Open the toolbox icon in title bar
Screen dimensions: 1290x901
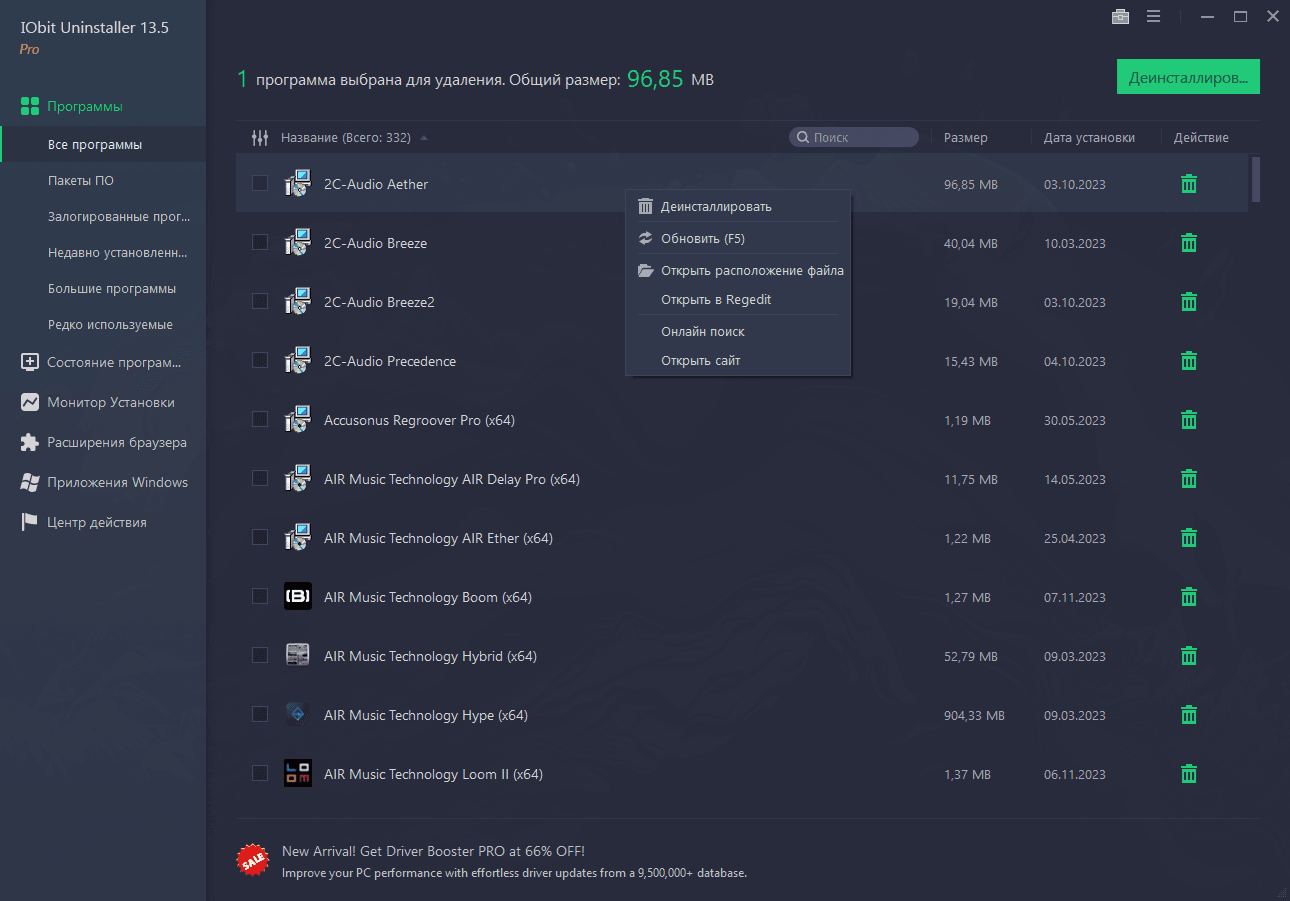1120,16
